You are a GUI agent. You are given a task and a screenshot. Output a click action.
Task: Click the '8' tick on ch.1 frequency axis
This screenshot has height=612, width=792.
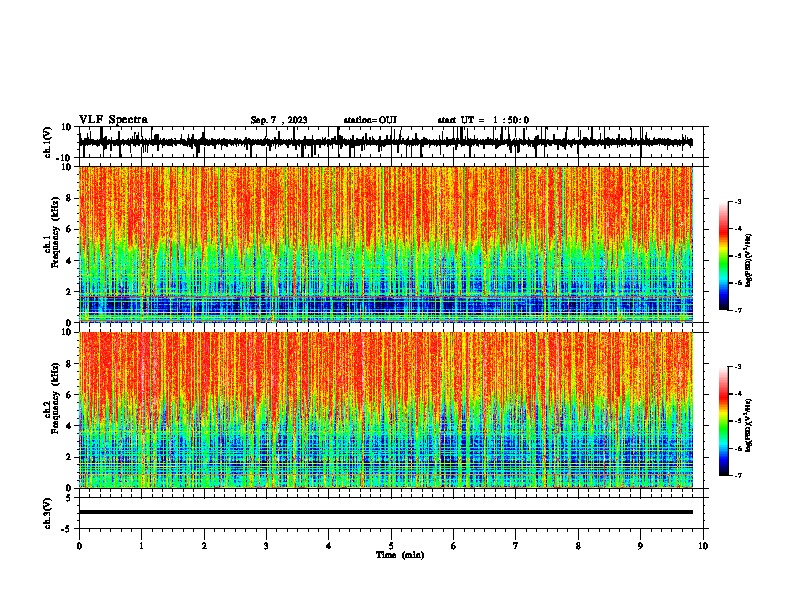pyautogui.click(x=69, y=198)
